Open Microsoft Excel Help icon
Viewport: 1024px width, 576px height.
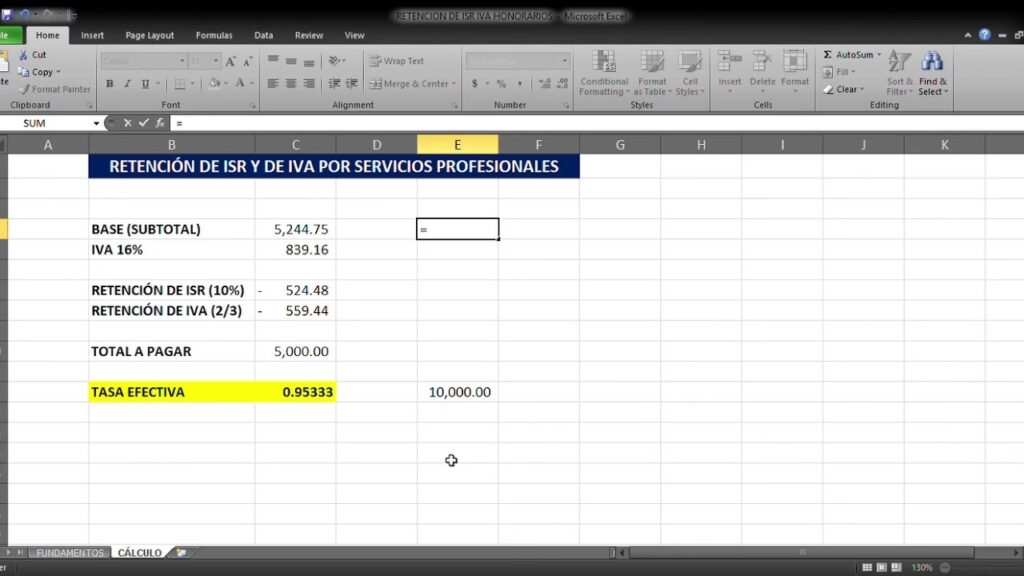click(985, 35)
